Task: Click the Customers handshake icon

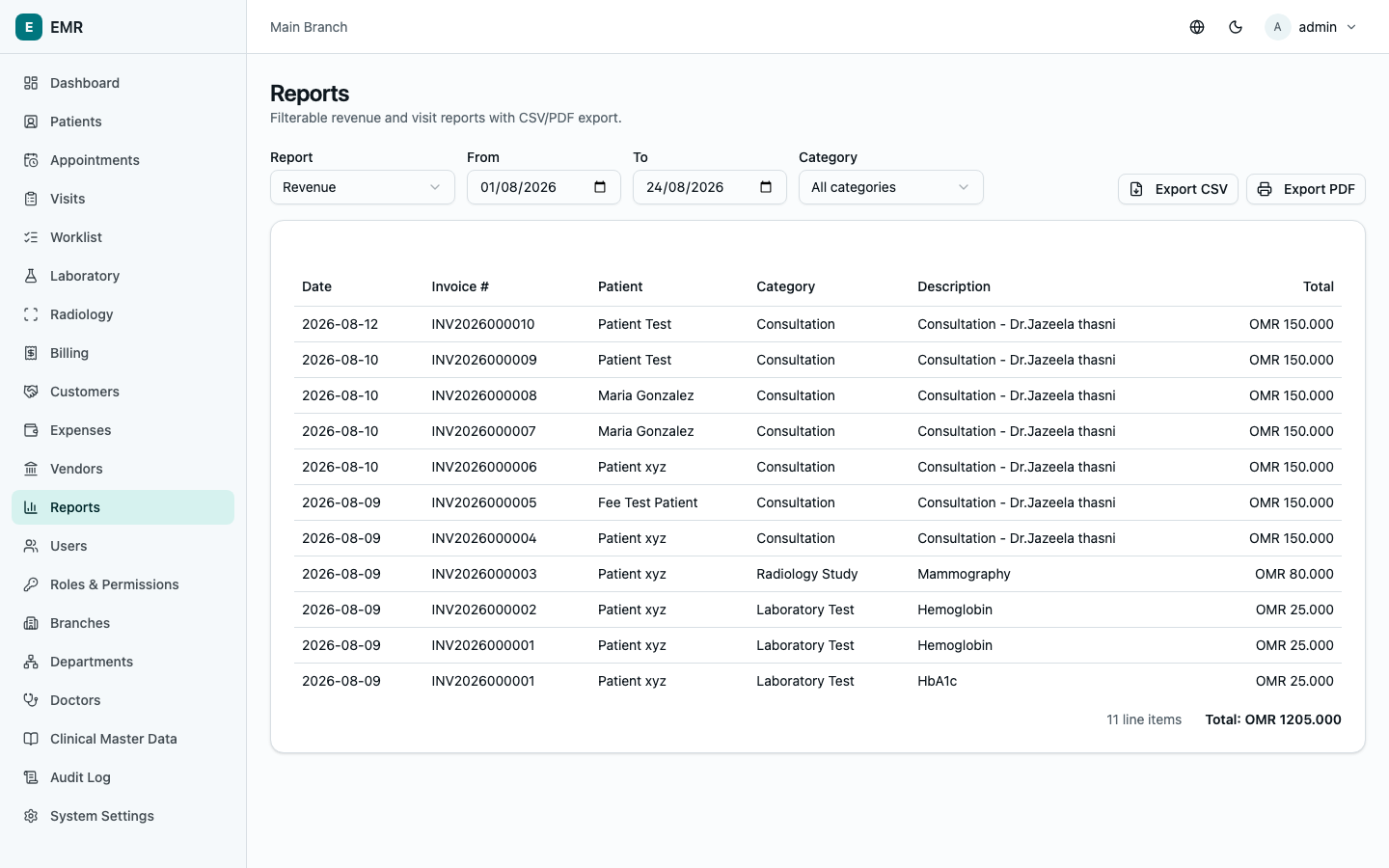Action: coord(31,392)
